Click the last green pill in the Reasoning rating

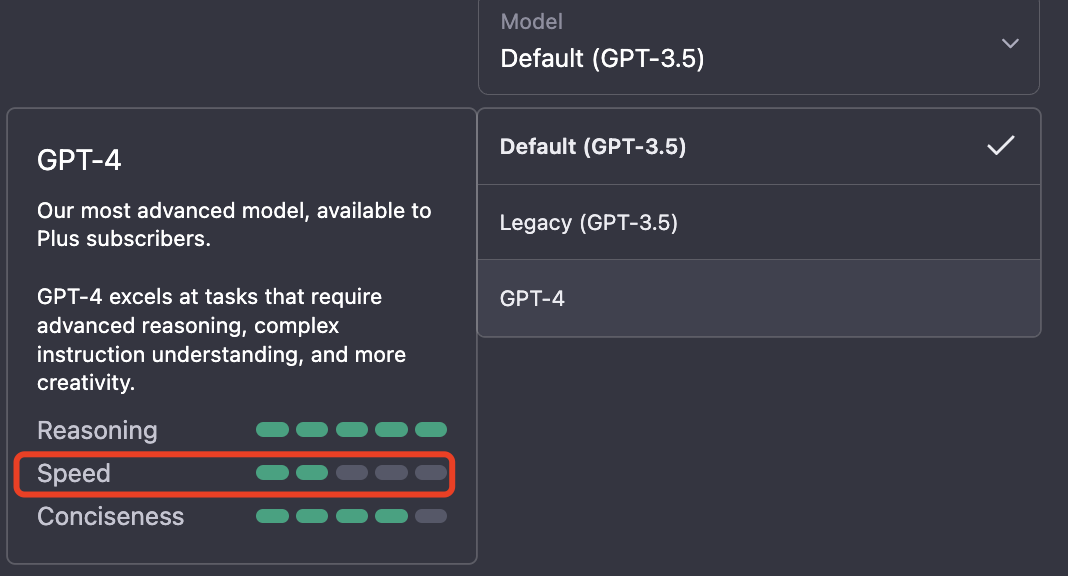point(431,430)
